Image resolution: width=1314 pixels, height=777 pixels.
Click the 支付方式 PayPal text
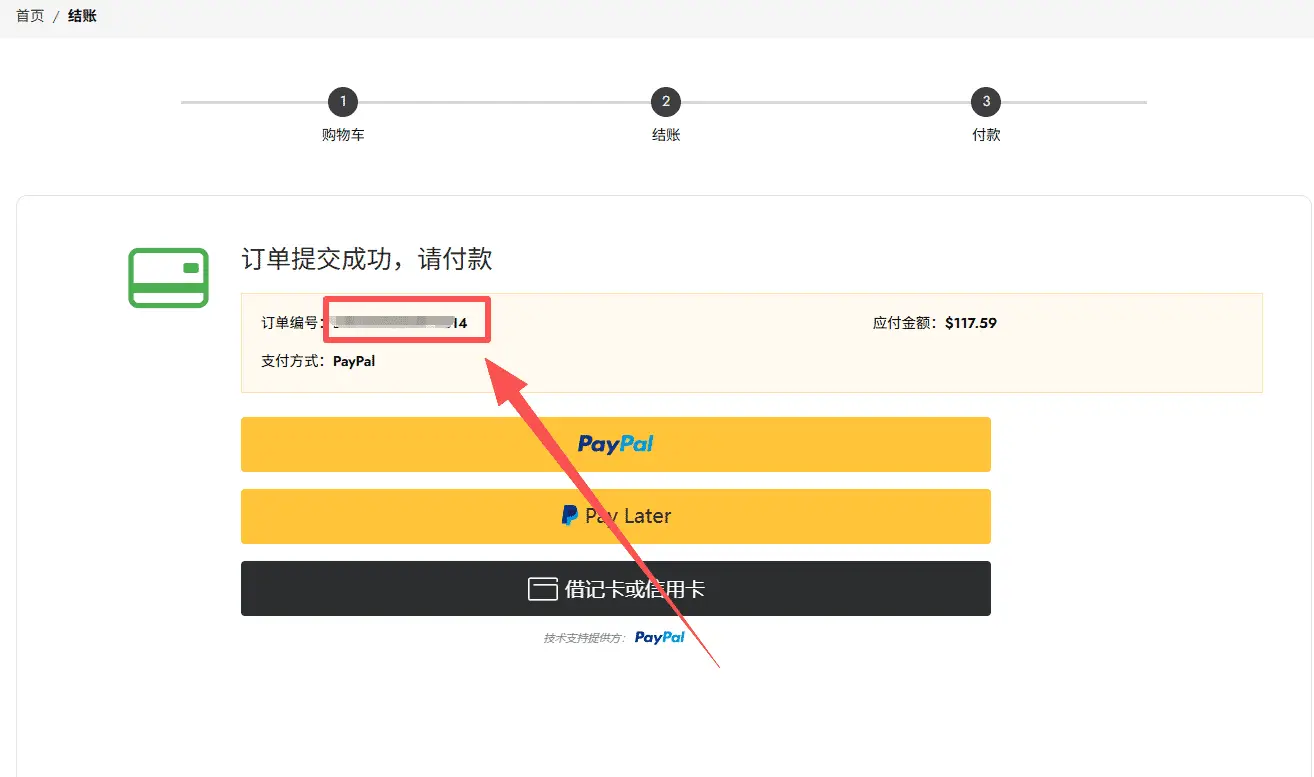pyautogui.click(x=353, y=361)
